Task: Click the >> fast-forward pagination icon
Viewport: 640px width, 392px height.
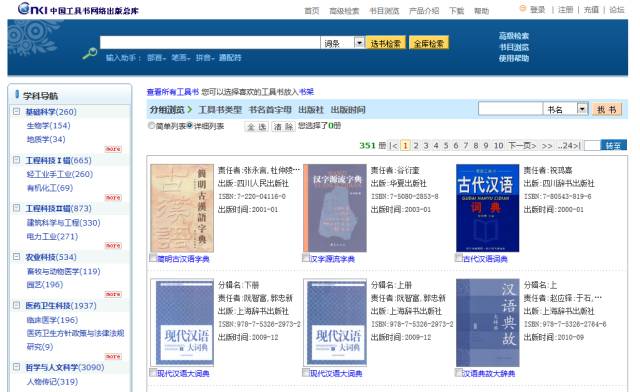Action: pos(547,145)
